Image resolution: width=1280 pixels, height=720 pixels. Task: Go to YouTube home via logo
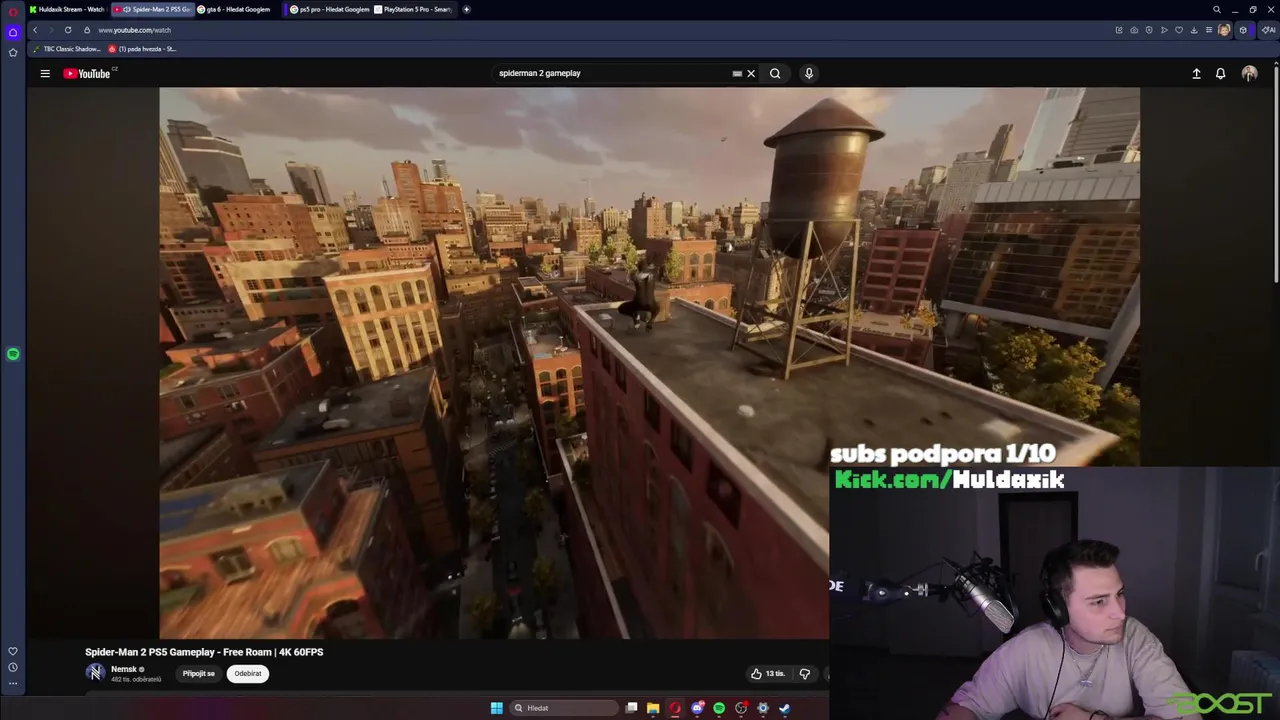[88, 73]
